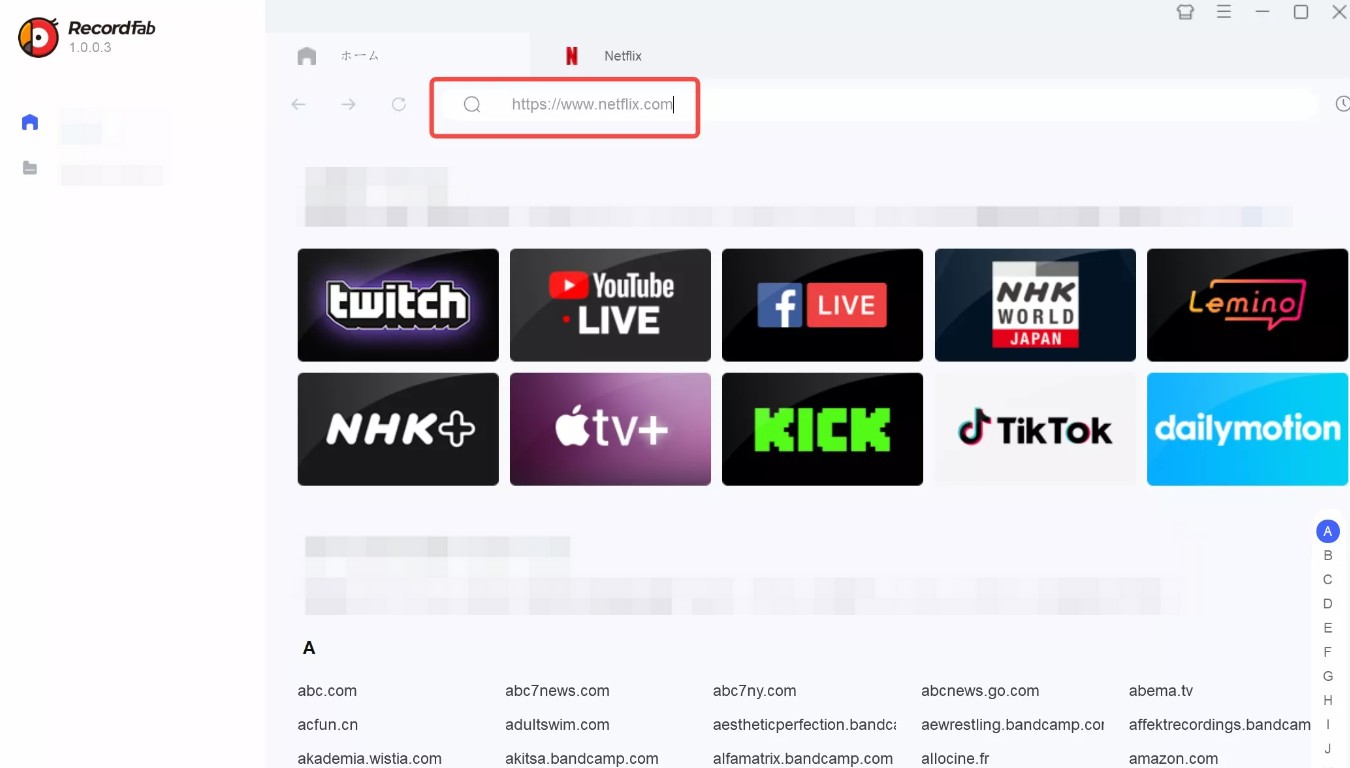Jump to letter H in index
The height and width of the screenshot is (768, 1350).
(1328, 700)
